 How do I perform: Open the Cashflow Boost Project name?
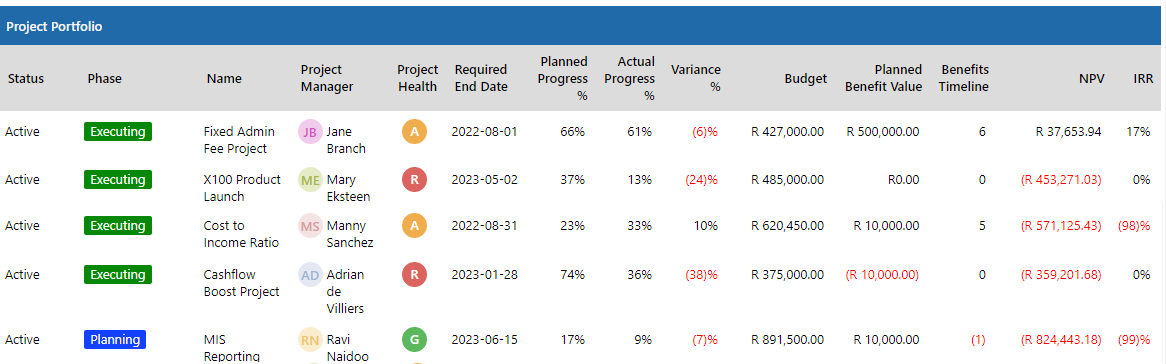[x=241, y=283]
